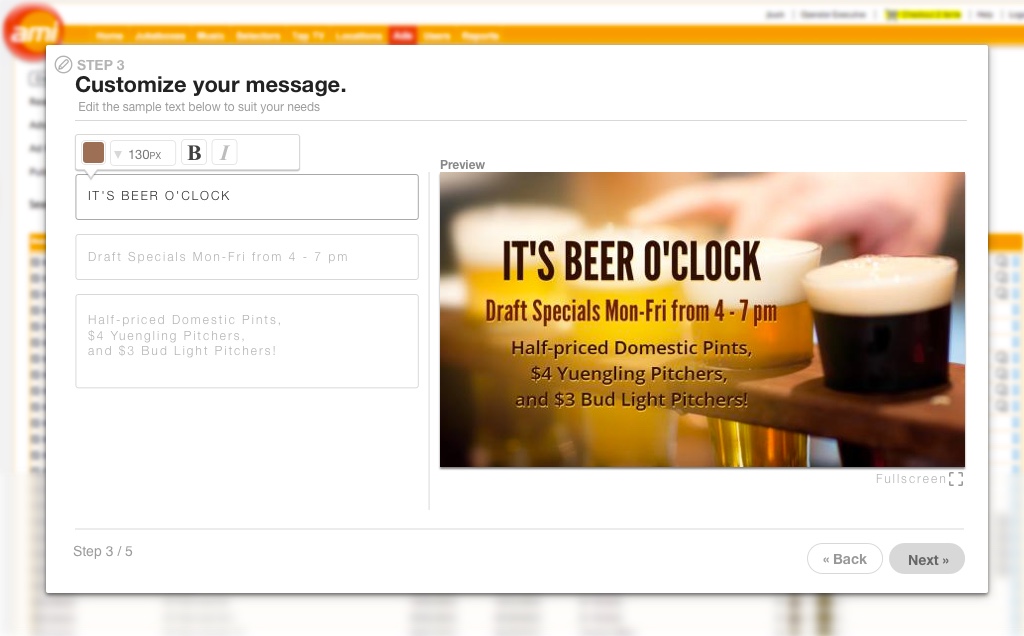Click the highlighted Ads tab
This screenshot has height=636, width=1024.
[x=403, y=36]
